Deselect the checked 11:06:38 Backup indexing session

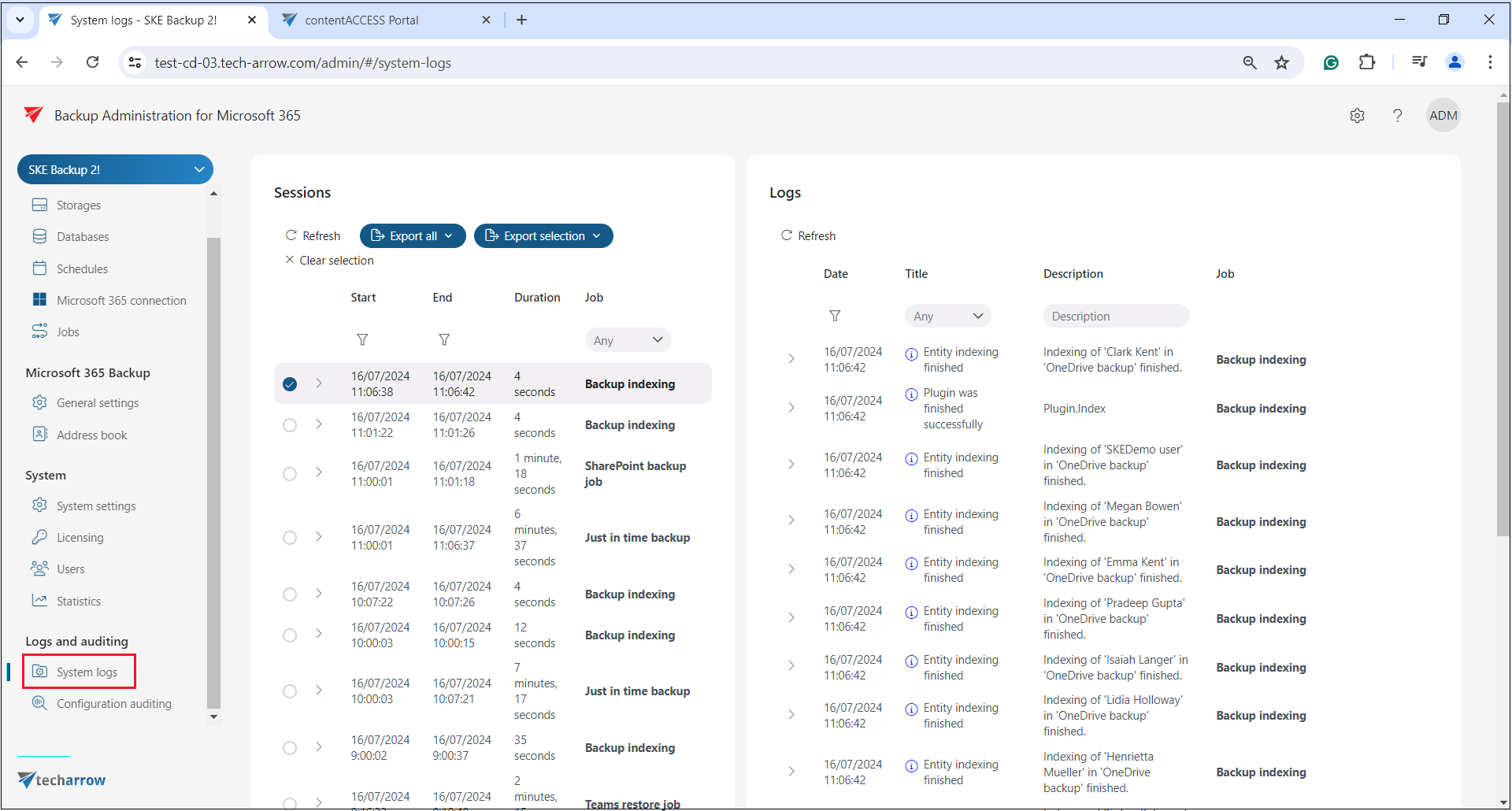point(290,384)
